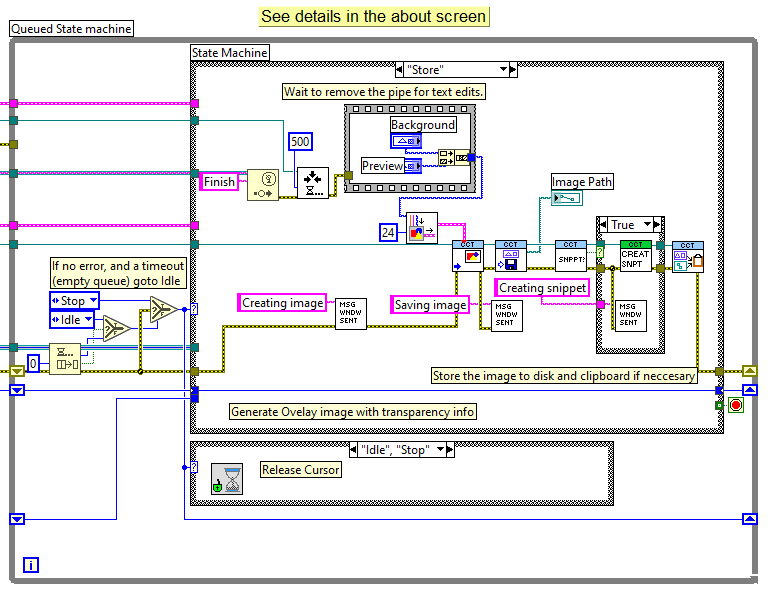This screenshot has width=774, height=596.
Task: Go to previous case of "Store" structure
Action: pyautogui.click(x=399, y=70)
